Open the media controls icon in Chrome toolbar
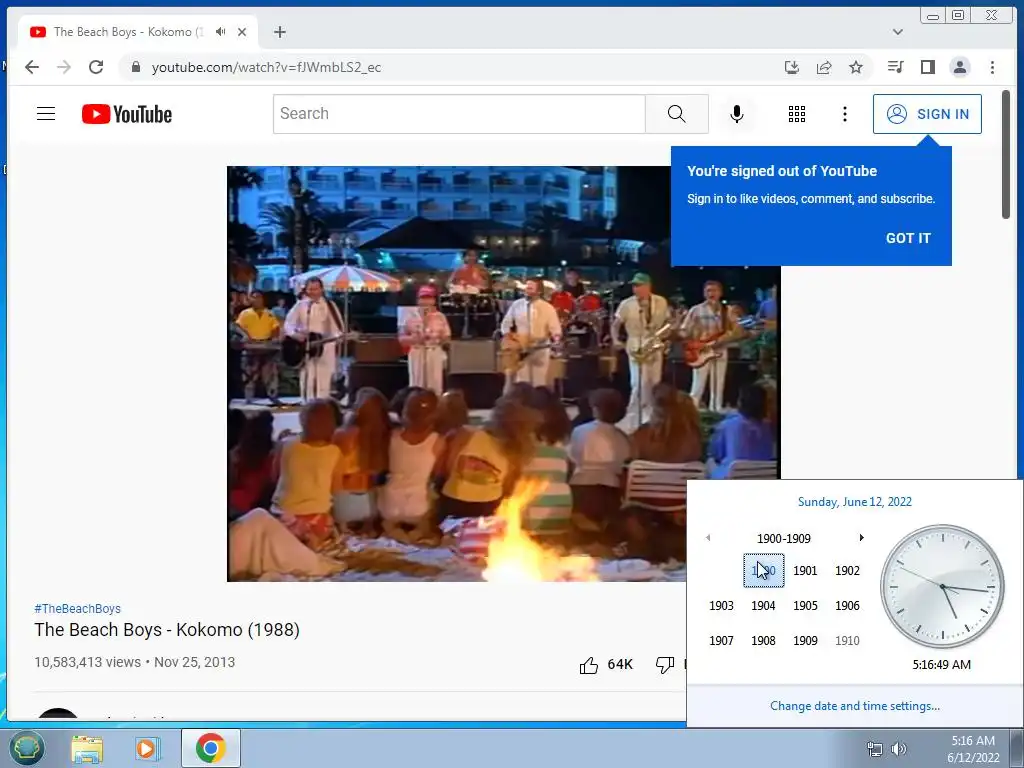Viewport: 1024px width, 768px height. pyautogui.click(x=895, y=67)
